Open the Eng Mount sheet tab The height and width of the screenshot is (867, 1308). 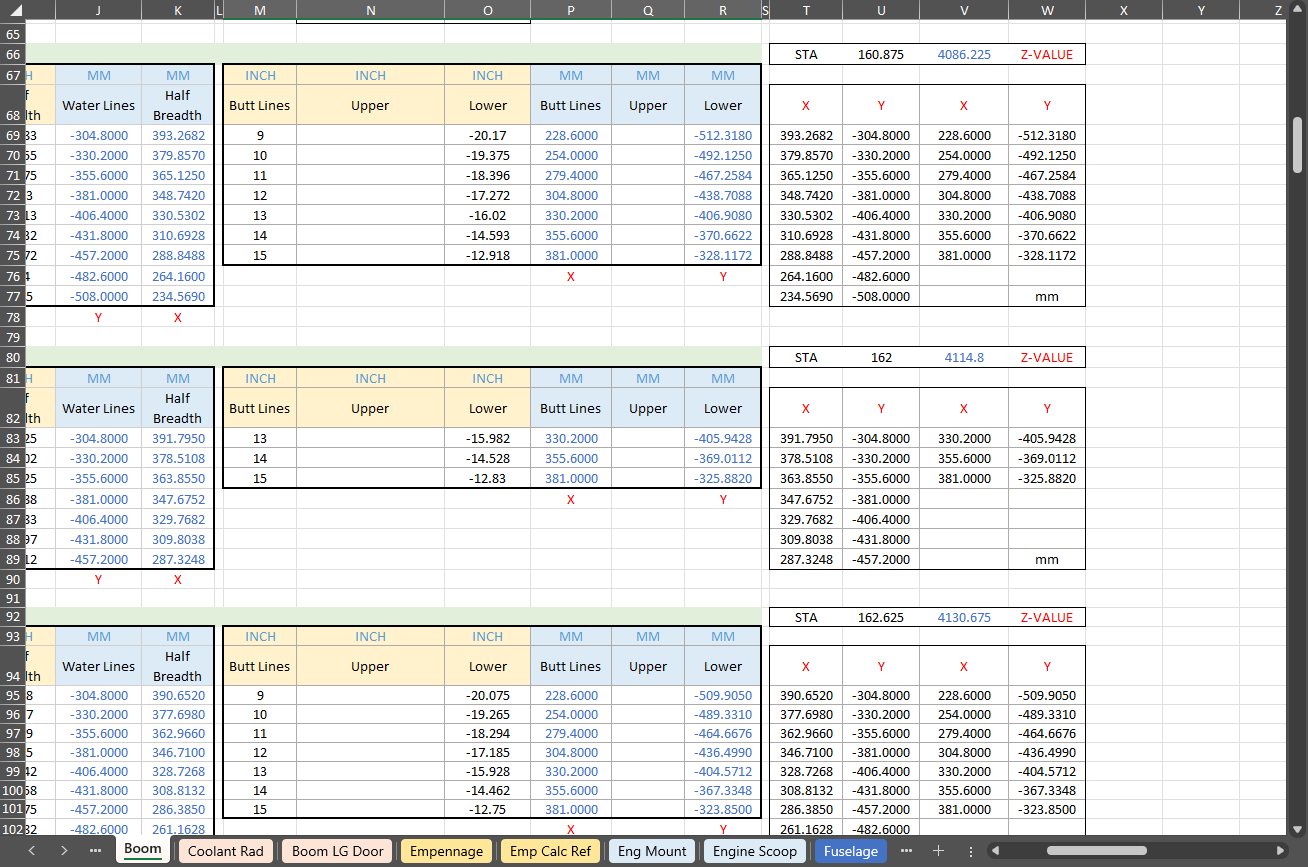point(652,851)
